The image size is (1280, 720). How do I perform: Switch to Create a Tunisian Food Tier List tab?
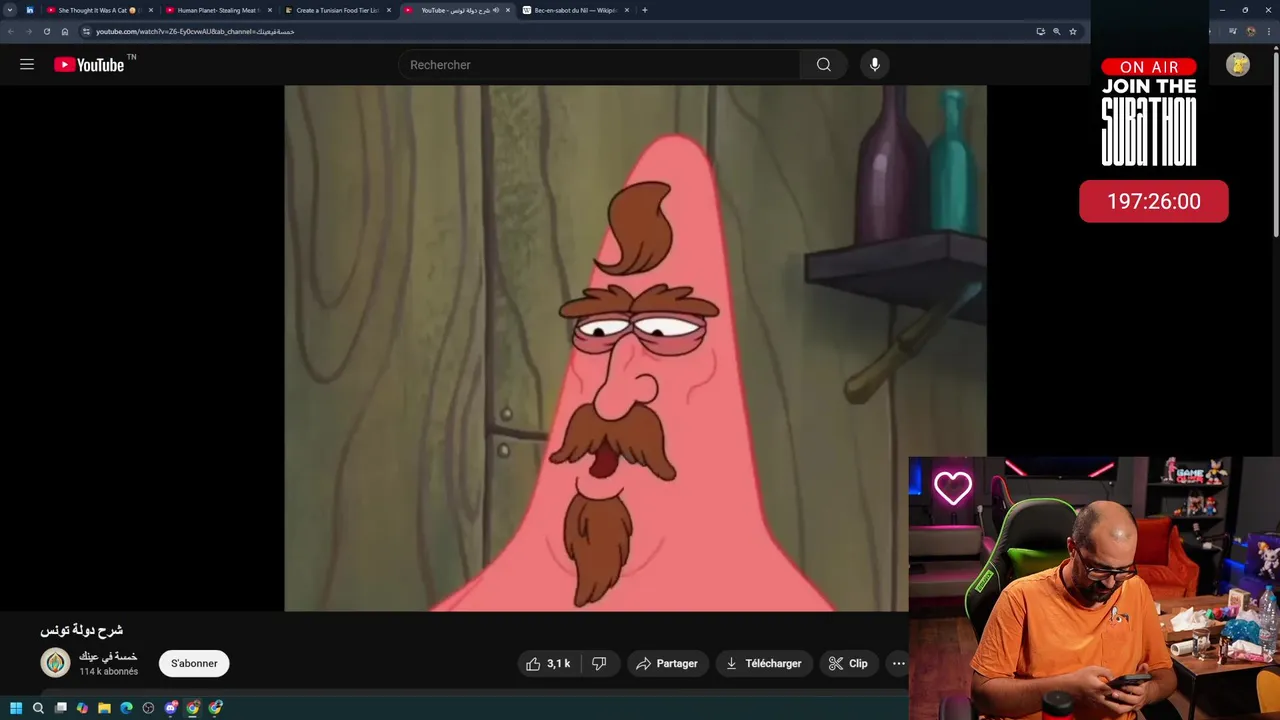(x=337, y=10)
